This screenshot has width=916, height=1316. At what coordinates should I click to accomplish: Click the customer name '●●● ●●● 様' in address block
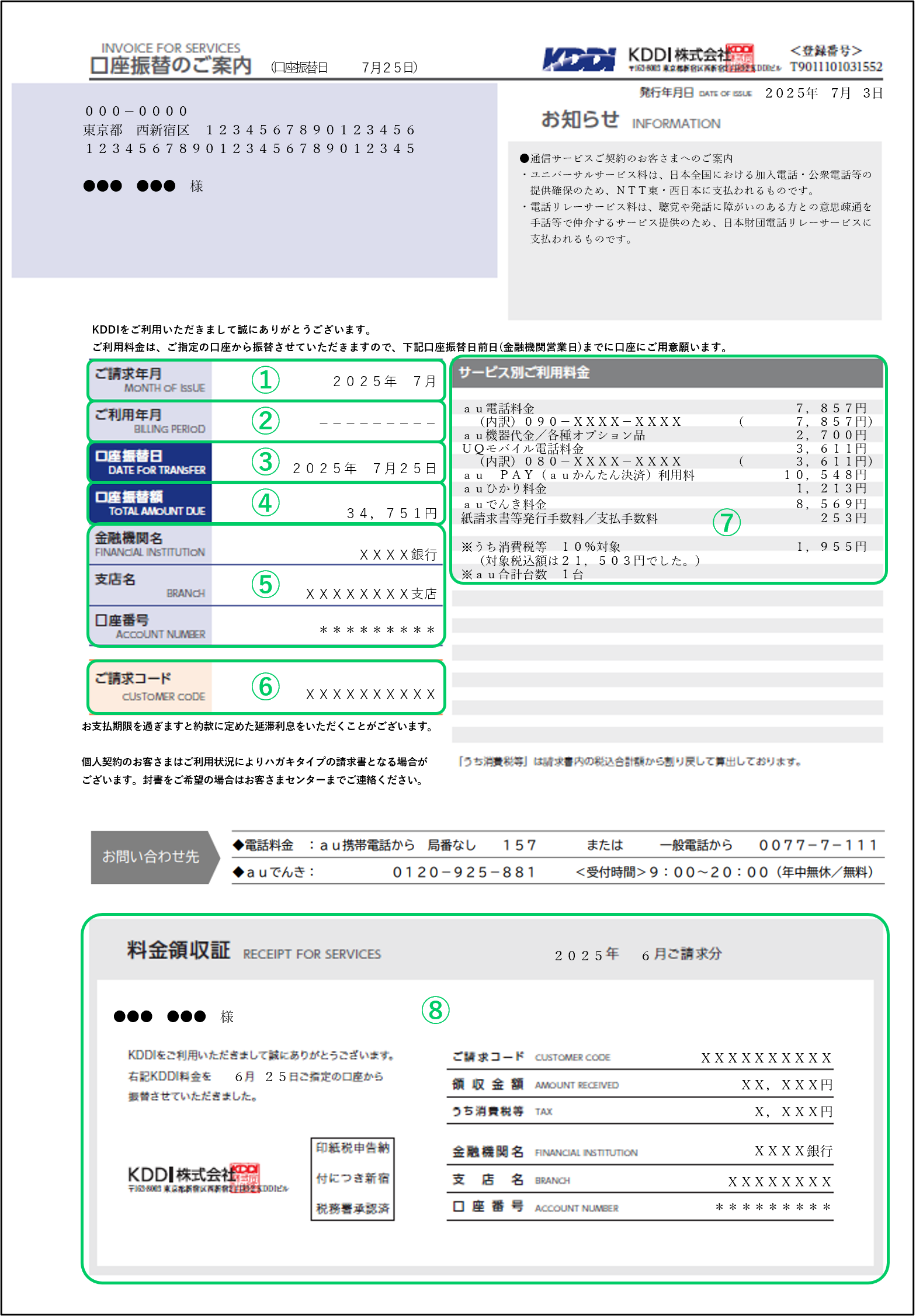143,186
